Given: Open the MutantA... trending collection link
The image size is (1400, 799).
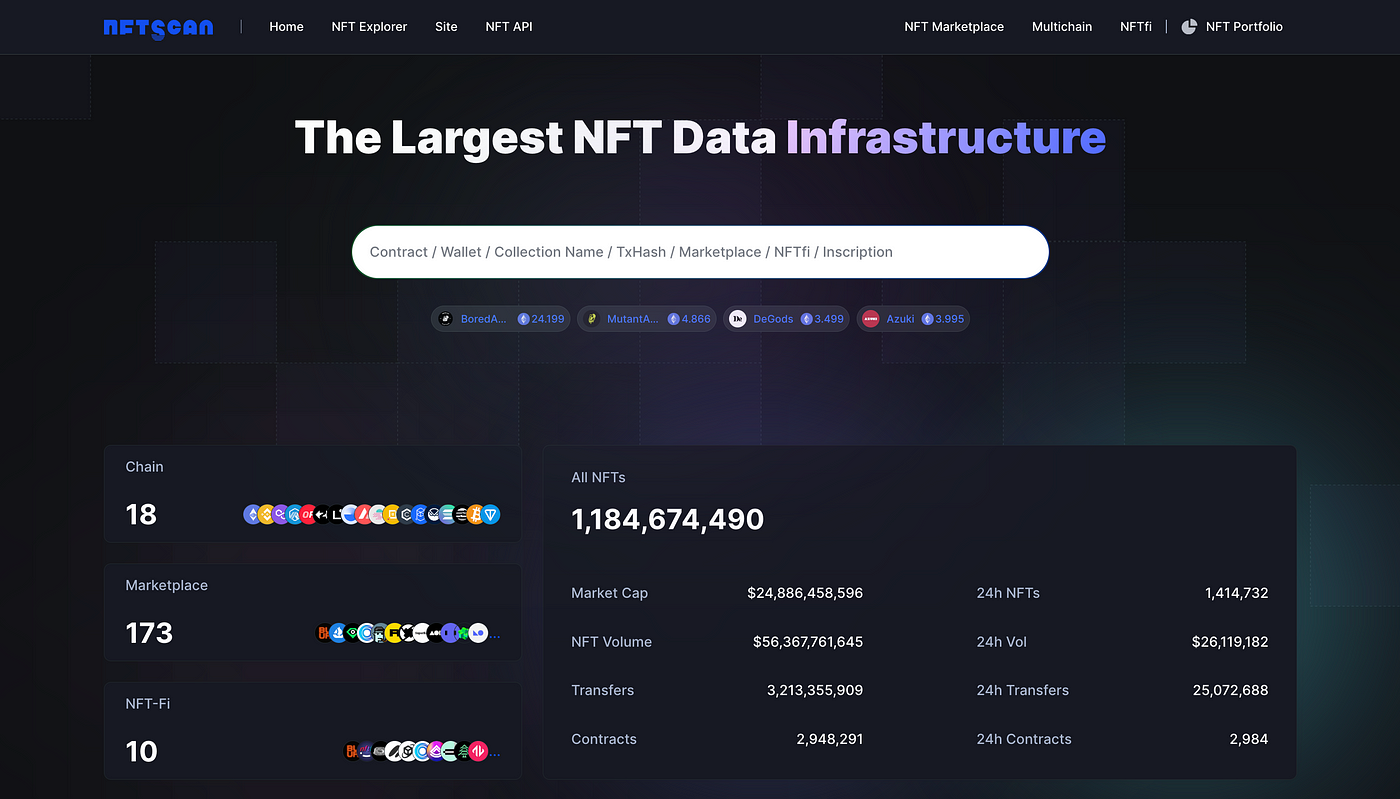Looking at the screenshot, I should coord(632,319).
